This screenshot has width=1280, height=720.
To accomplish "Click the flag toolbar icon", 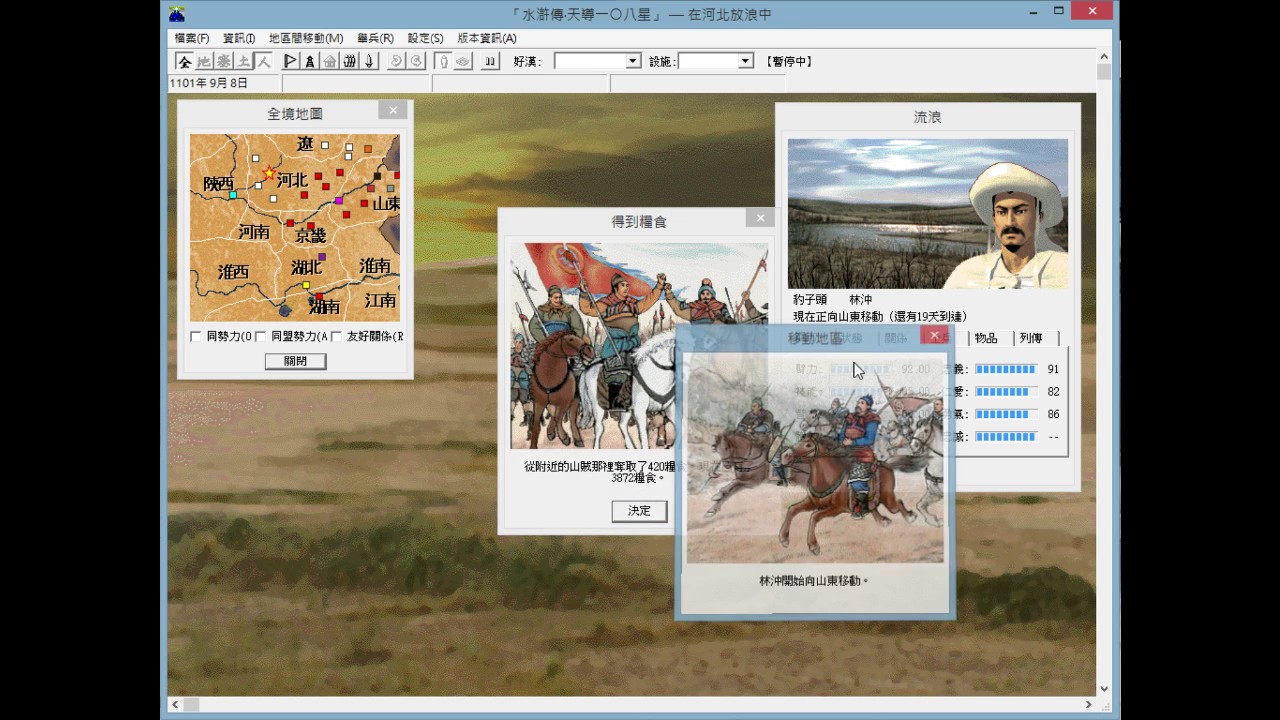I will pos(290,61).
